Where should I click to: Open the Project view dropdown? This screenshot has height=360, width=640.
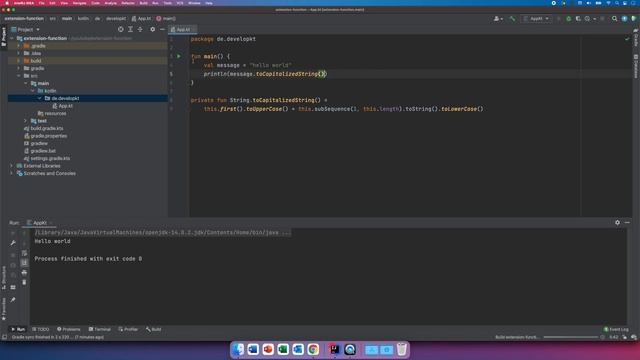[x=26, y=29]
